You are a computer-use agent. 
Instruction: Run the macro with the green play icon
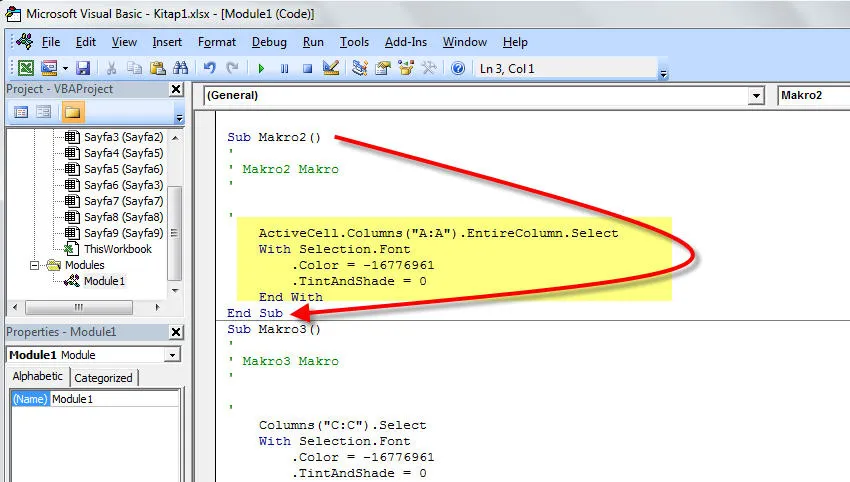coord(261,68)
